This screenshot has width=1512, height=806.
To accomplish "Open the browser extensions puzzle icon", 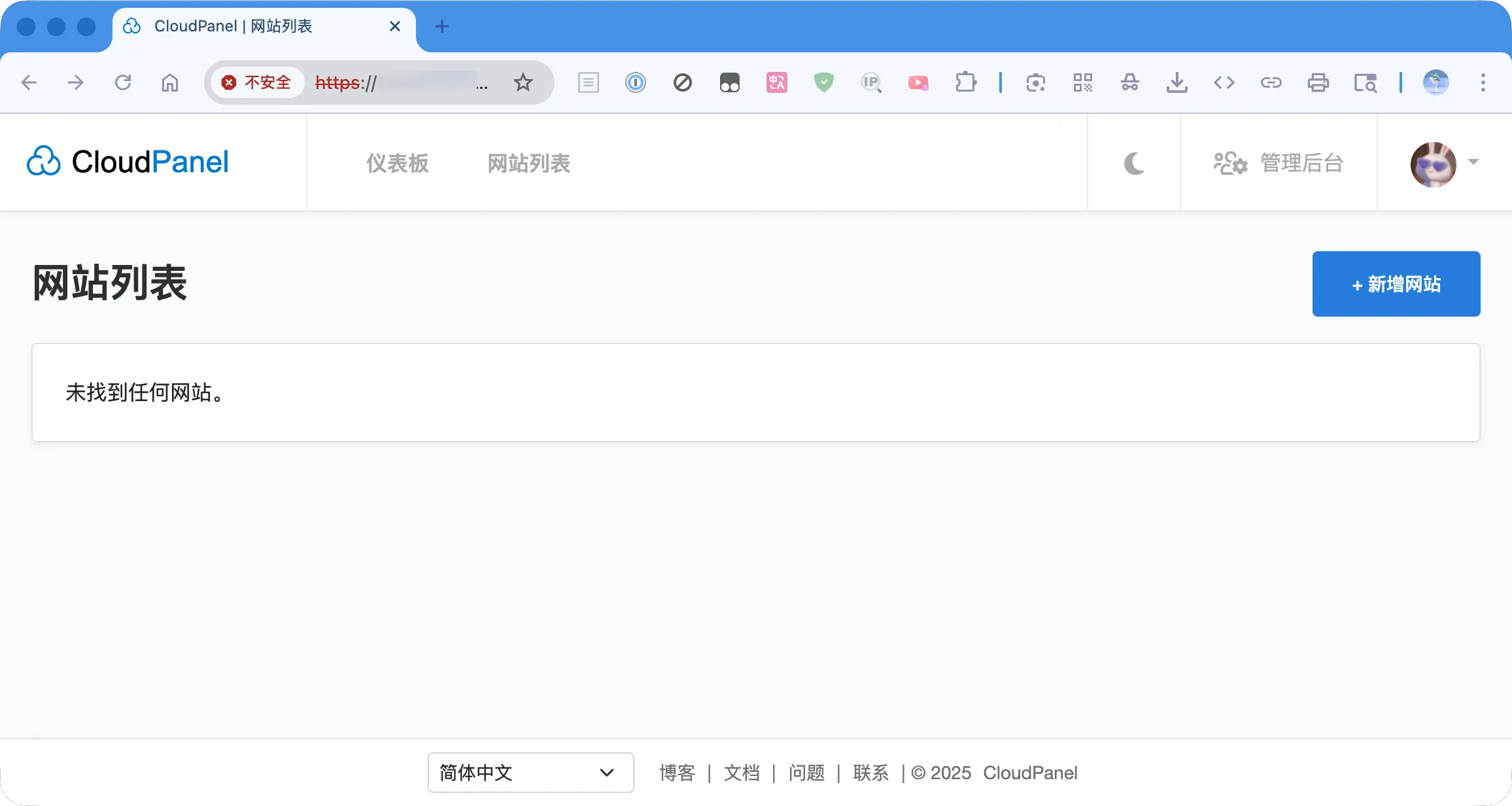I will coord(967,82).
